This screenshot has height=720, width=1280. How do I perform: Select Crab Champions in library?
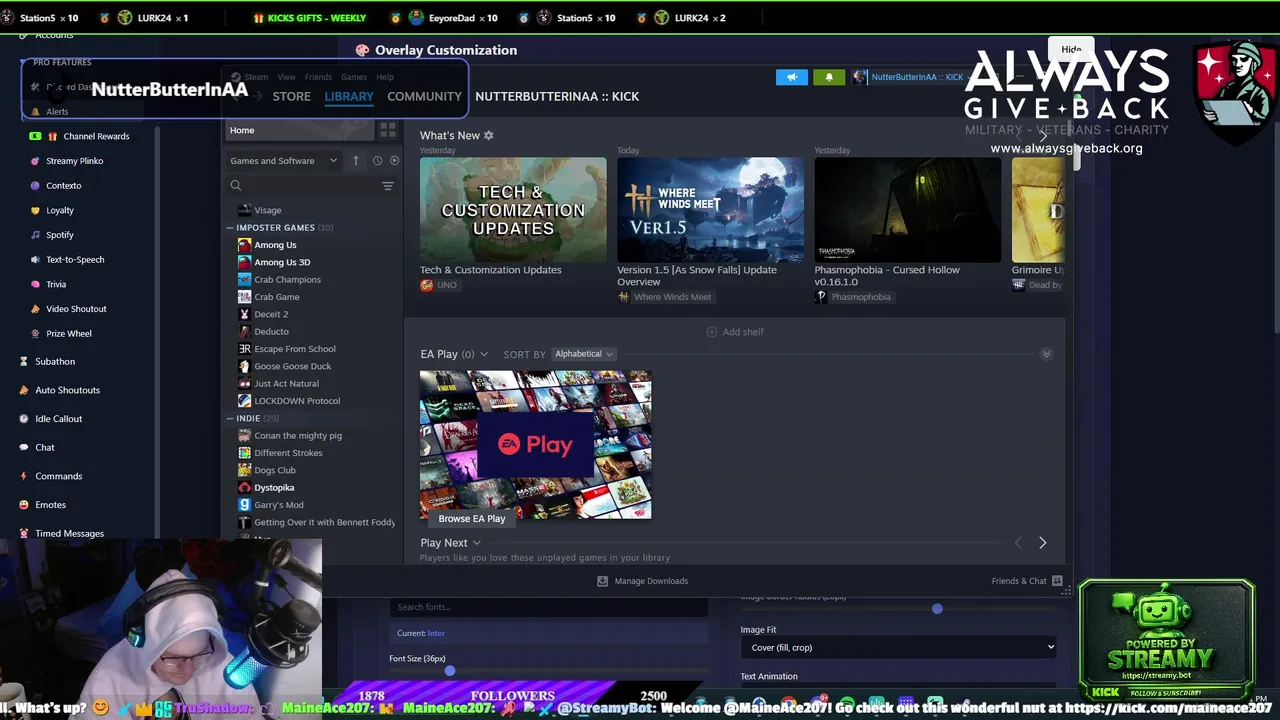tap(287, 280)
